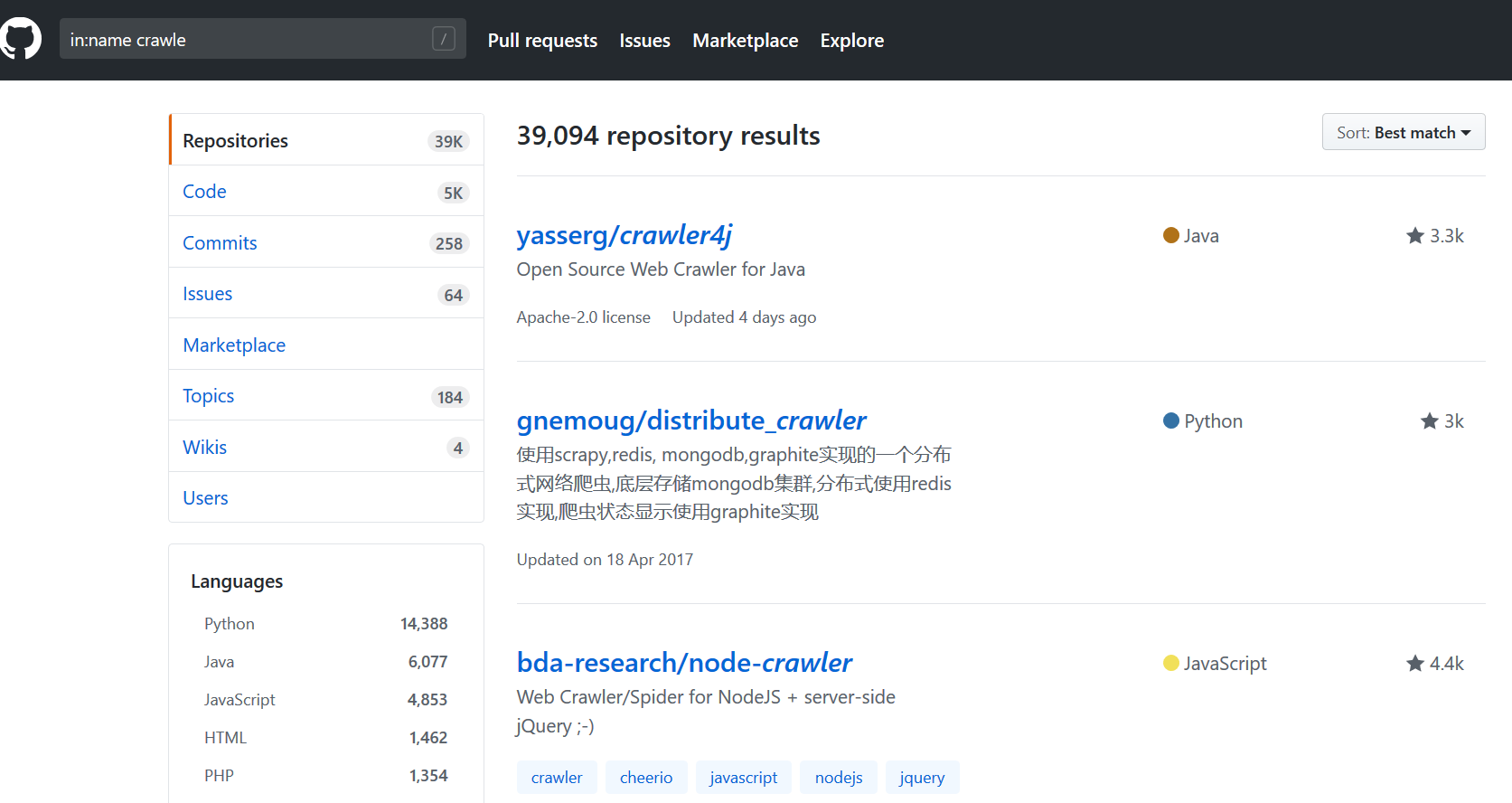Image resolution: width=1512 pixels, height=803 pixels.
Task: Click the 4.4k stars count
Action: coord(1447,664)
